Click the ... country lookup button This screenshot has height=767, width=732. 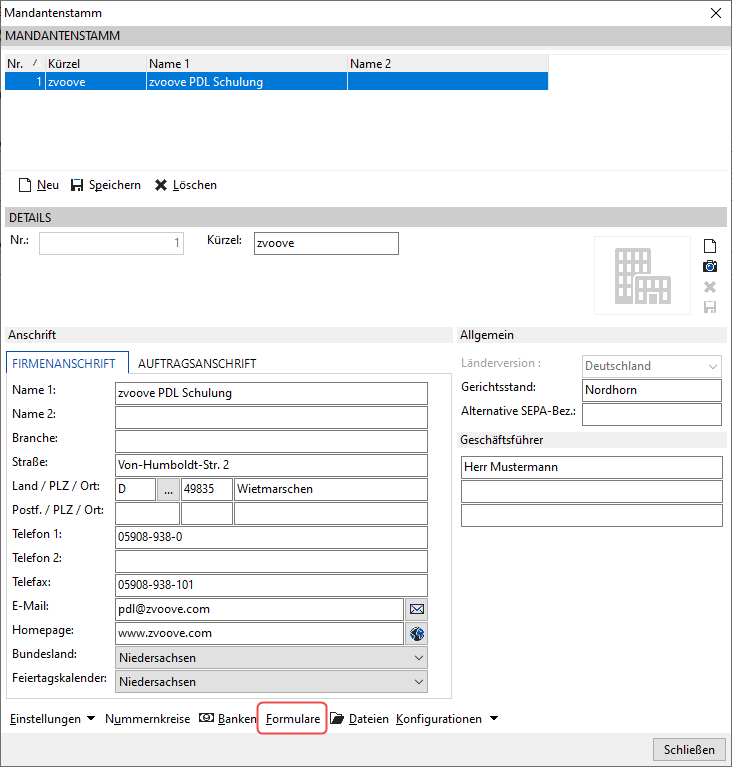(x=168, y=490)
